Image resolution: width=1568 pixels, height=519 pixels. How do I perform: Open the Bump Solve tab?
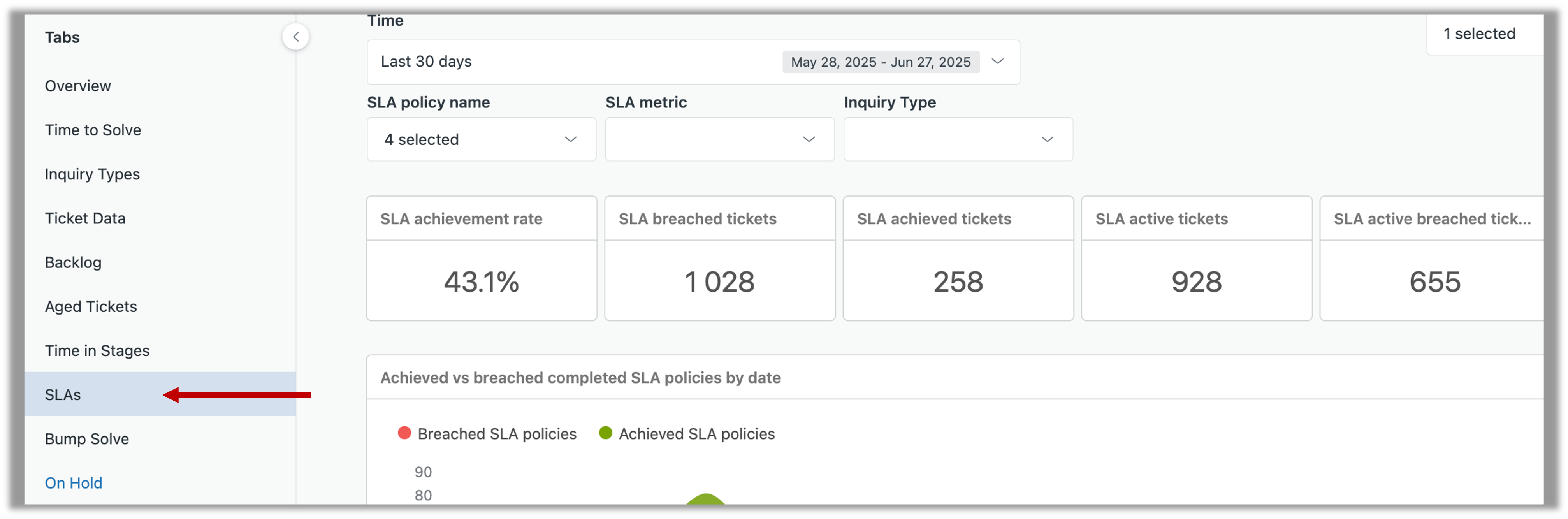pyautogui.click(x=87, y=439)
